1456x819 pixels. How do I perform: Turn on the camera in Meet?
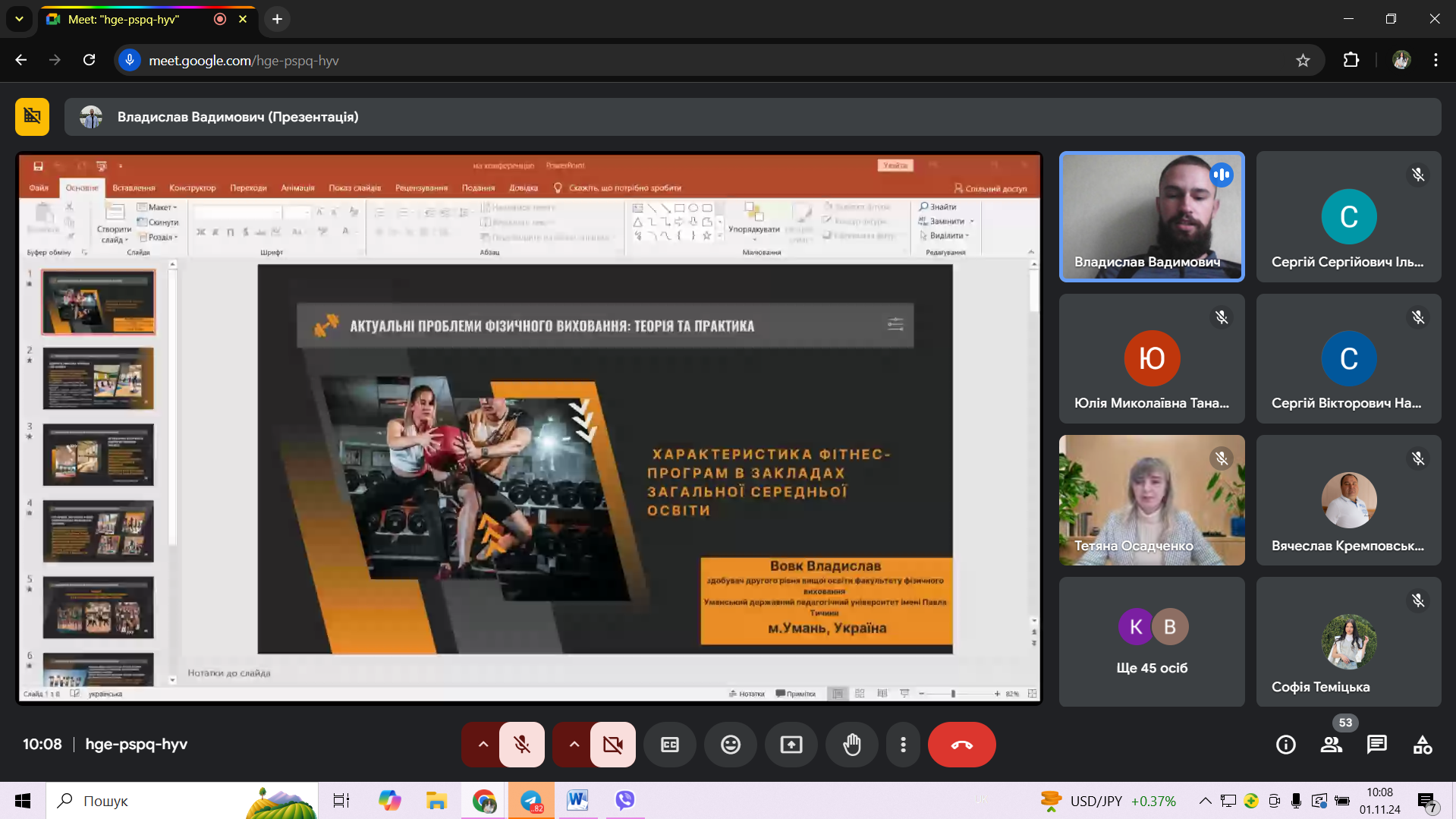coord(613,745)
